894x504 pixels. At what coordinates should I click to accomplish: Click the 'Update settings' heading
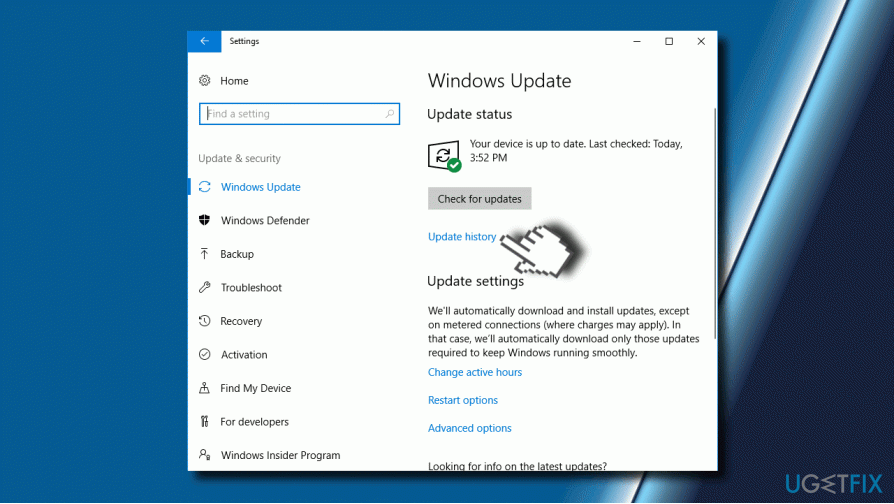pos(476,281)
